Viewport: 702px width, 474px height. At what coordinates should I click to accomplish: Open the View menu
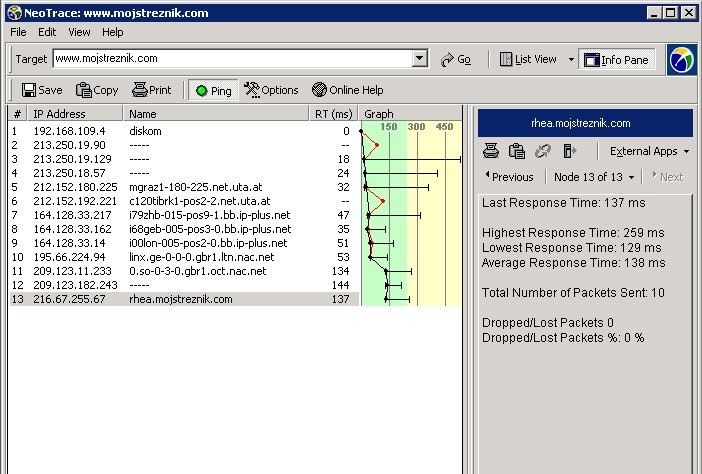point(79,32)
